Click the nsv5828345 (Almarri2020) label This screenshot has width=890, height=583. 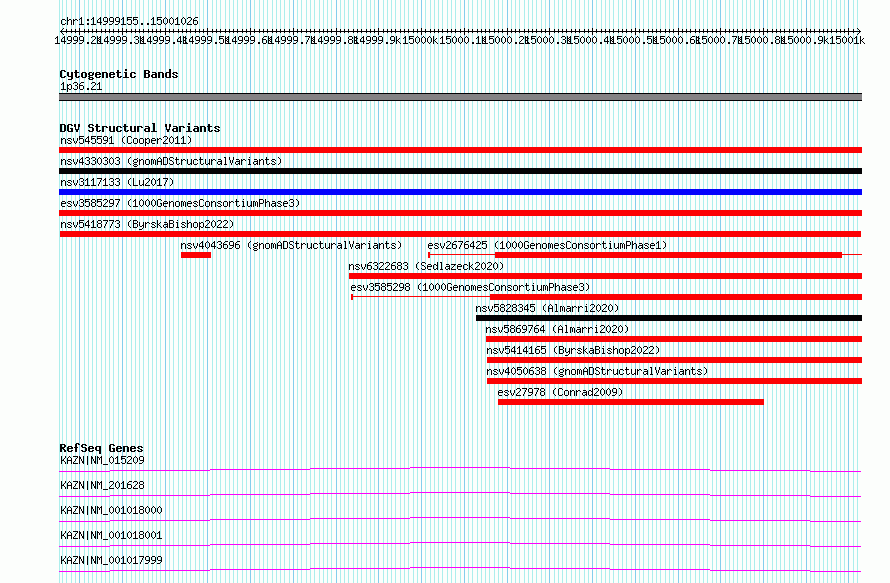coord(547,308)
